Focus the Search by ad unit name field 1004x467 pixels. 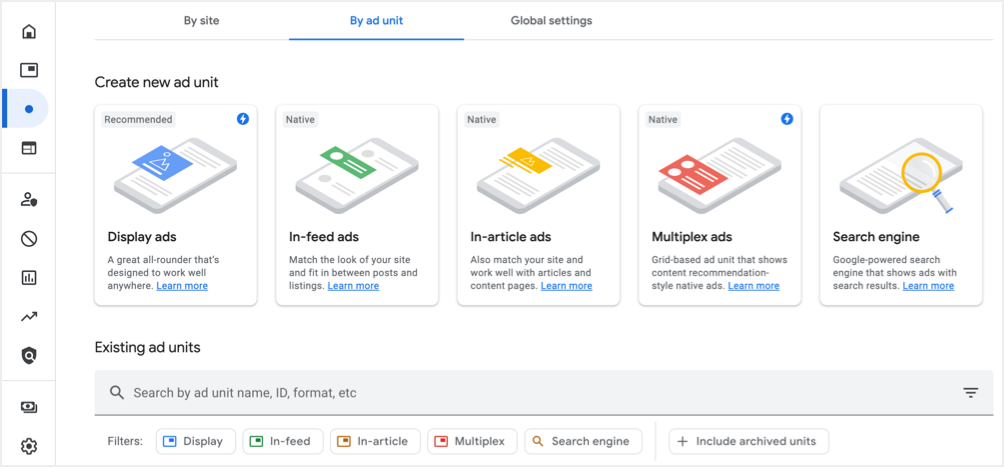(544, 393)
